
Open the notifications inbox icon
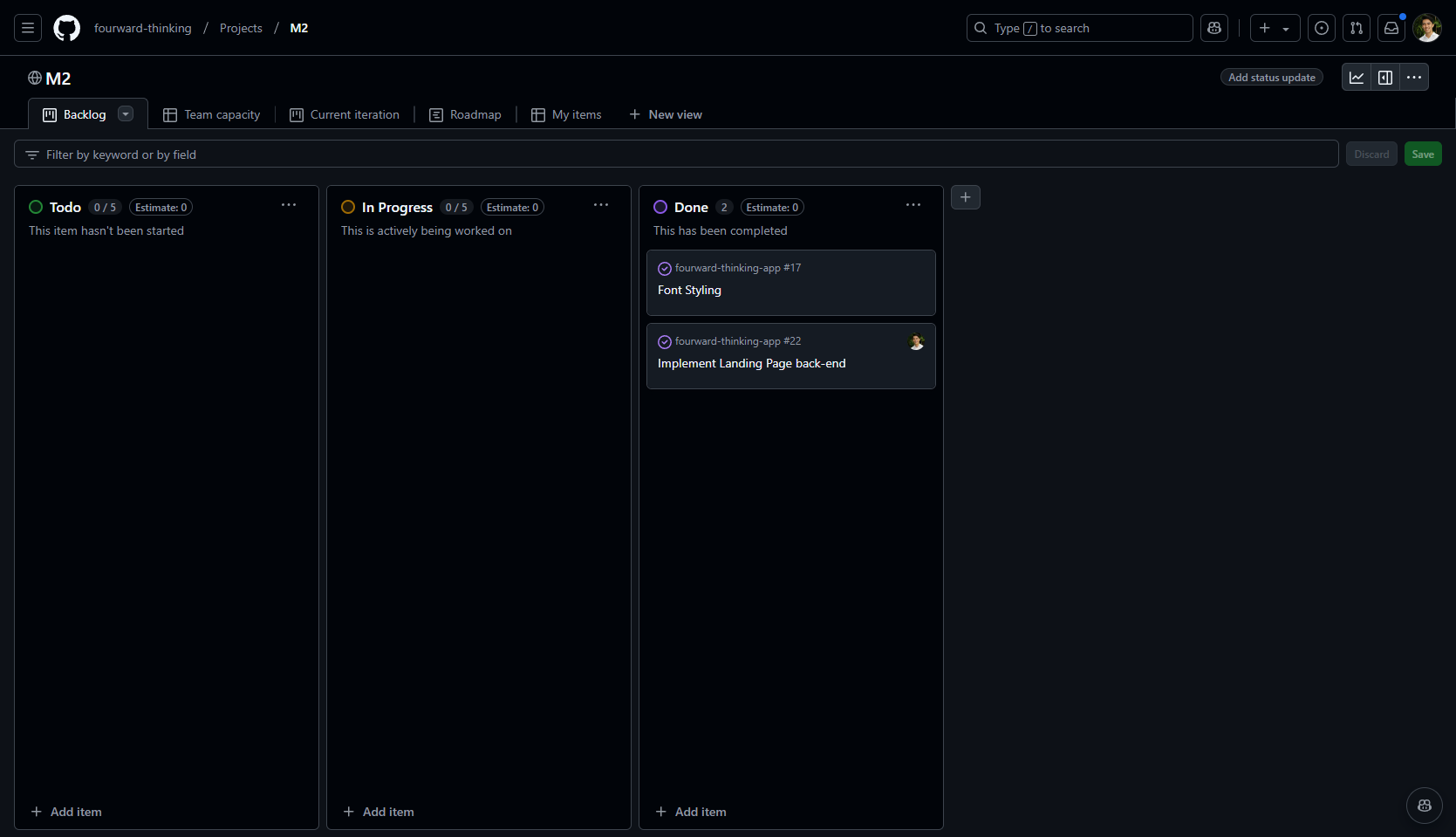click(x=1391, y=28)
